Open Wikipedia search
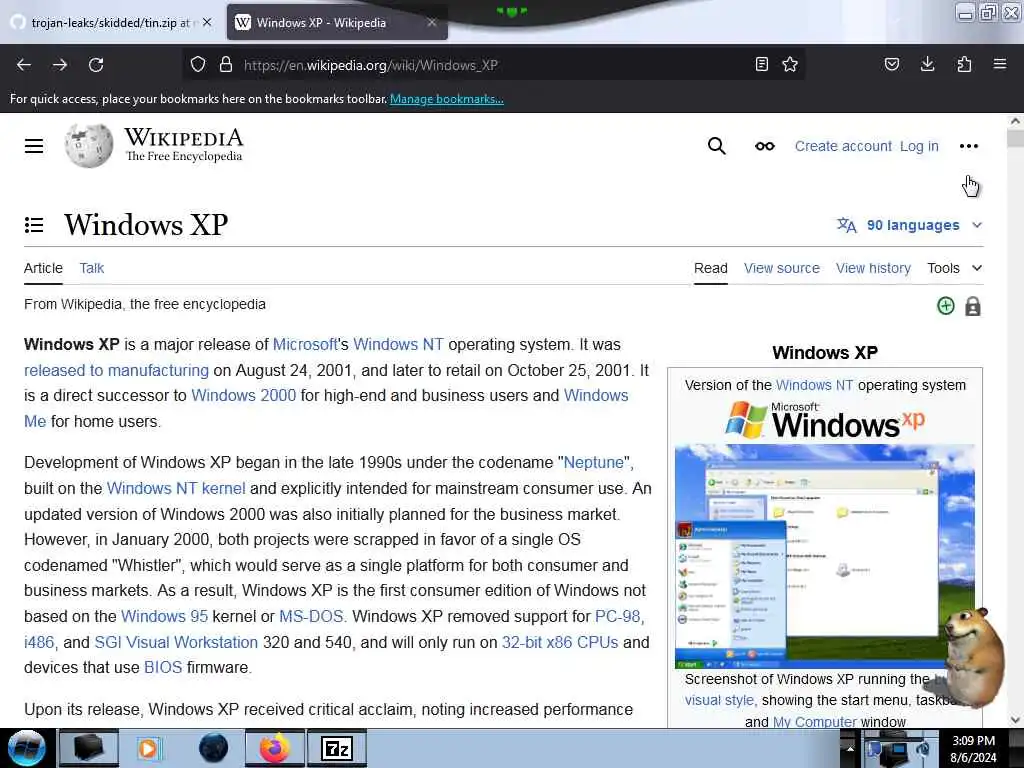This screenshot has height=768, width=1024. pos(716,146)
